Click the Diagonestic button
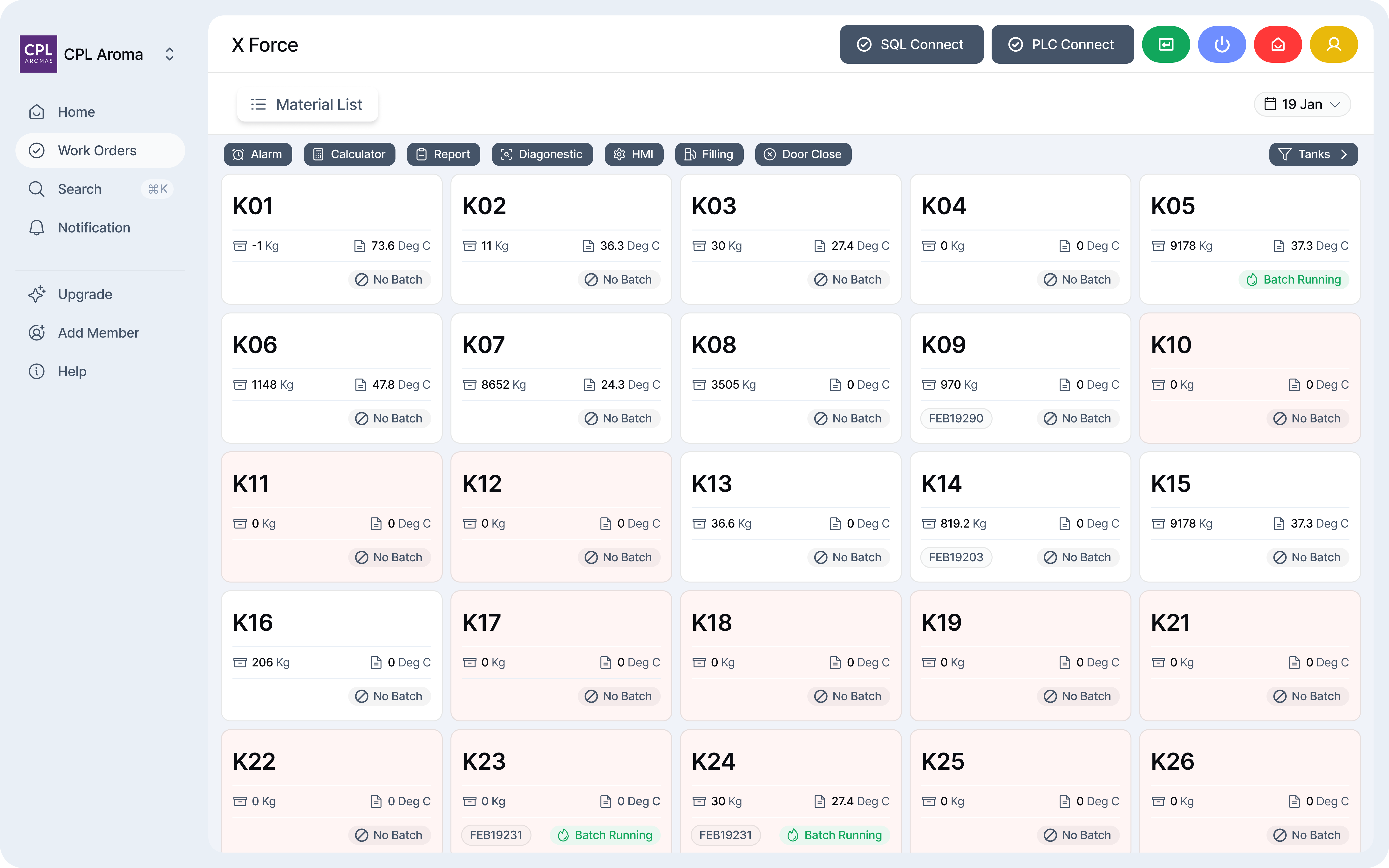The height and width of the screenshot is (868, 1389). pos(542,154)
